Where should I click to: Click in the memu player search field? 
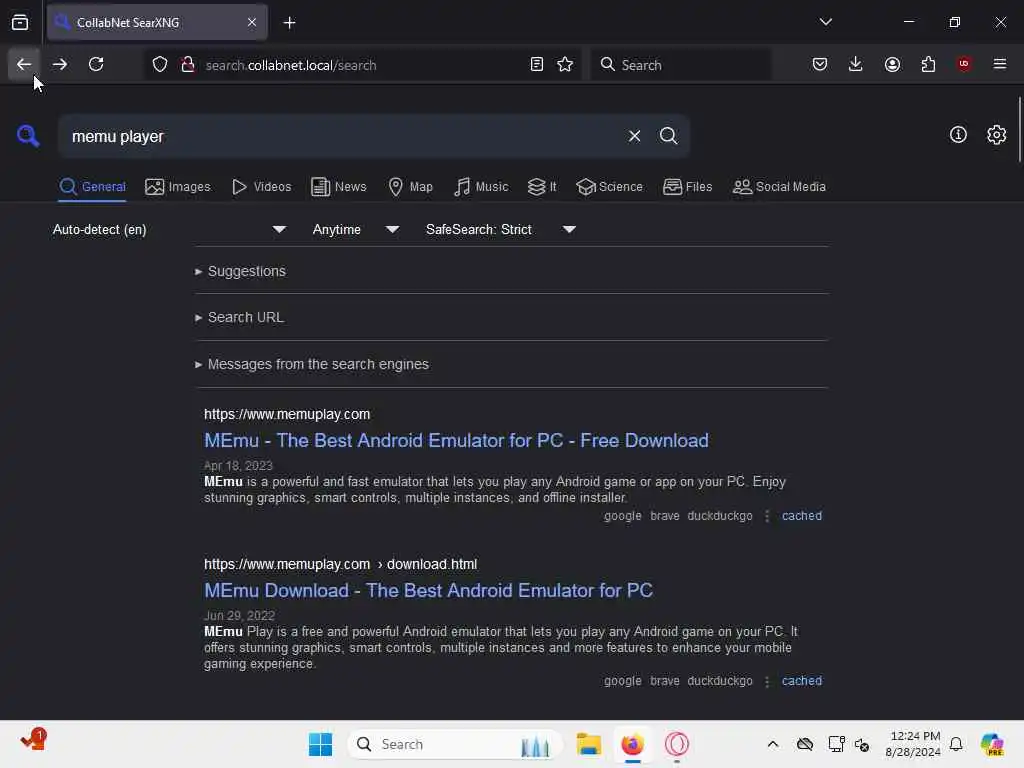pyautogui.click(x=340, y=136)
